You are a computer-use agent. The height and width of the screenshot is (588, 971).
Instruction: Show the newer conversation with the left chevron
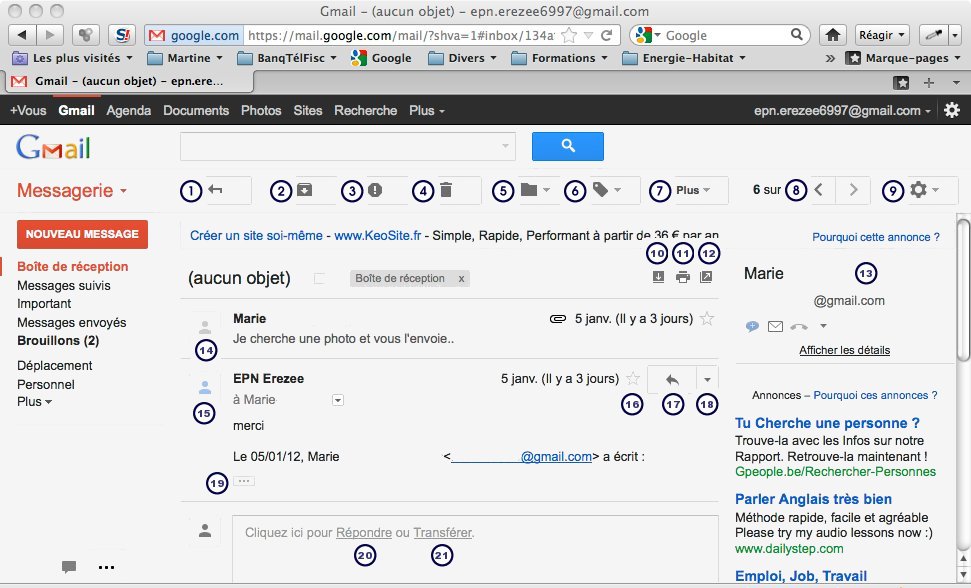(819, 190)
